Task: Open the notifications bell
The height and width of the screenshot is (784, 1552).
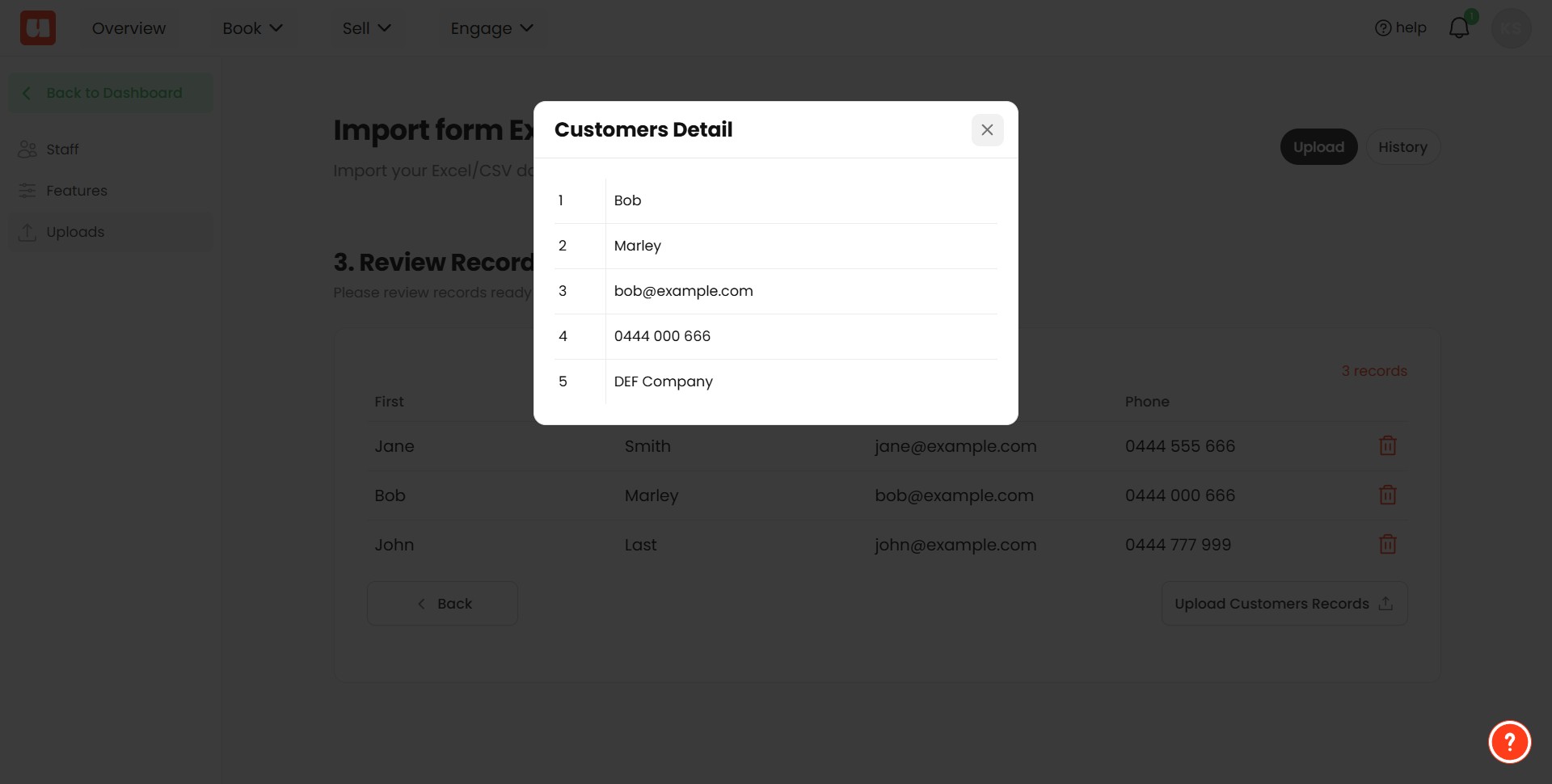Action: 1459,28
